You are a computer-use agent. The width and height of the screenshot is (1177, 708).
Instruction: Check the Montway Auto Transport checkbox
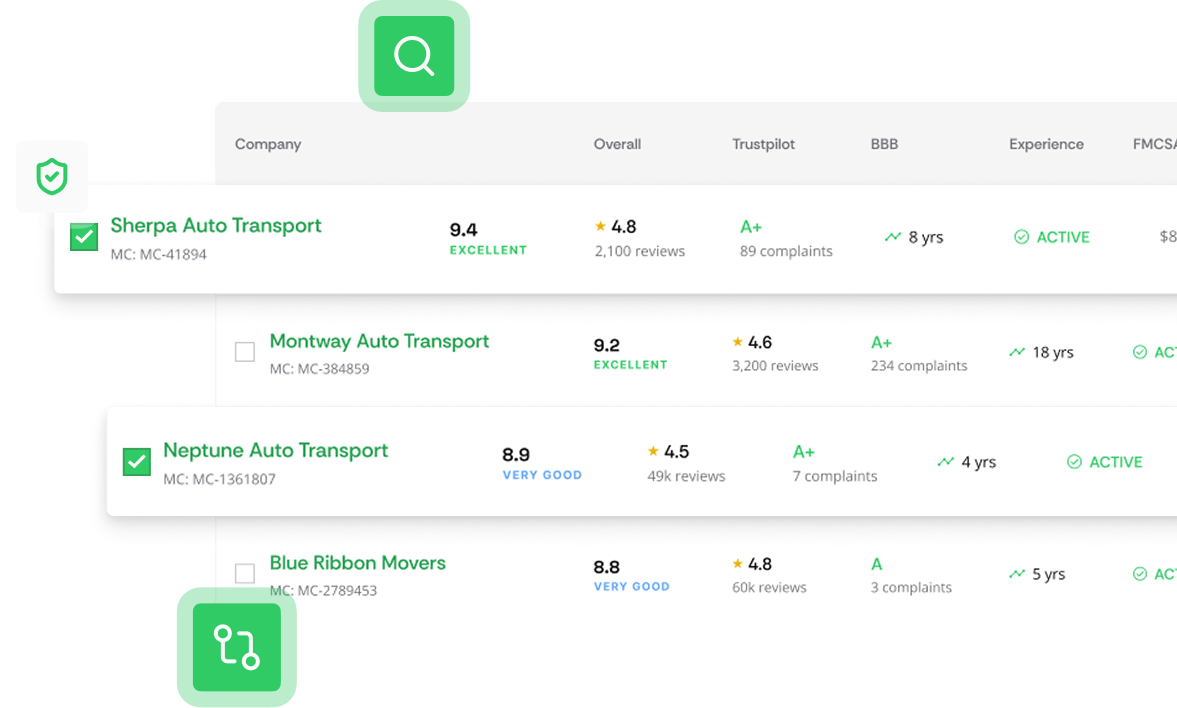pyautogui.click(x=245, y=351)
